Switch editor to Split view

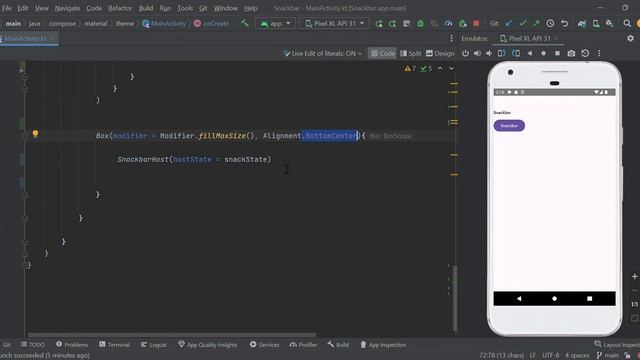(x=410, y=53)
